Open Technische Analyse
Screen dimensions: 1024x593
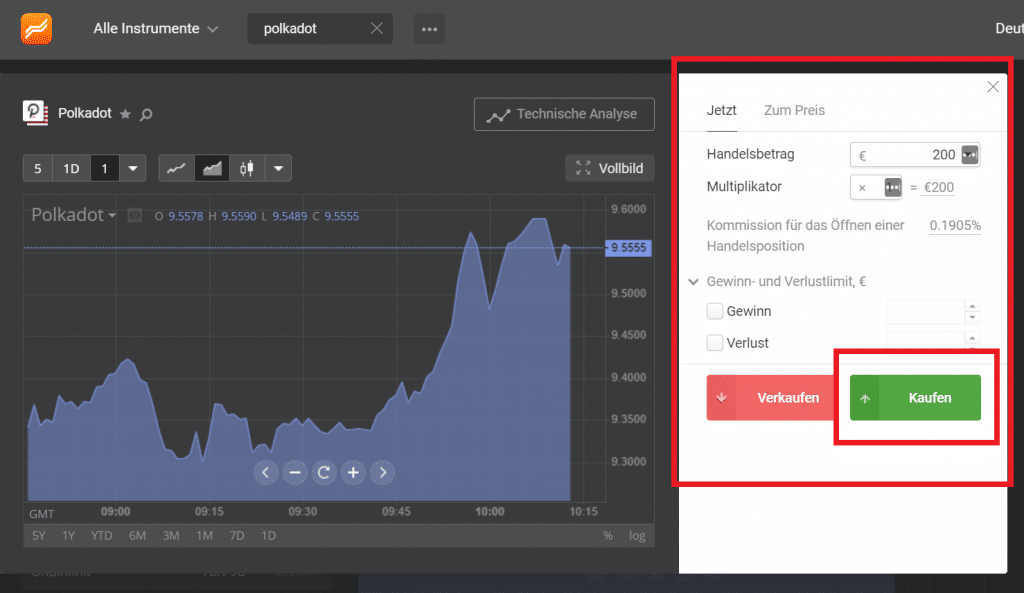point(564,114)
